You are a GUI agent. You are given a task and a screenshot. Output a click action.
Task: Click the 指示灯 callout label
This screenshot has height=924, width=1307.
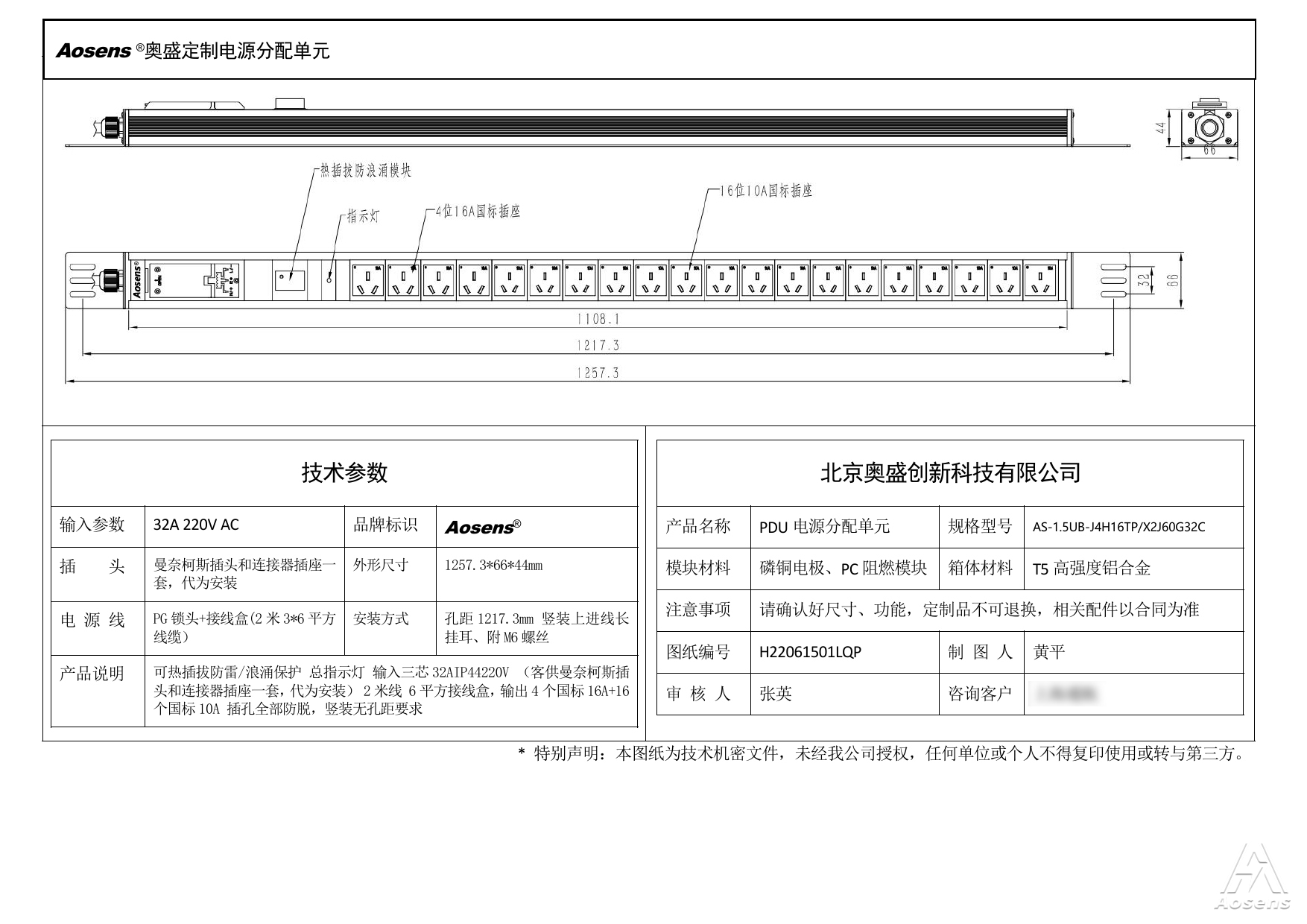tap(363, 216)
